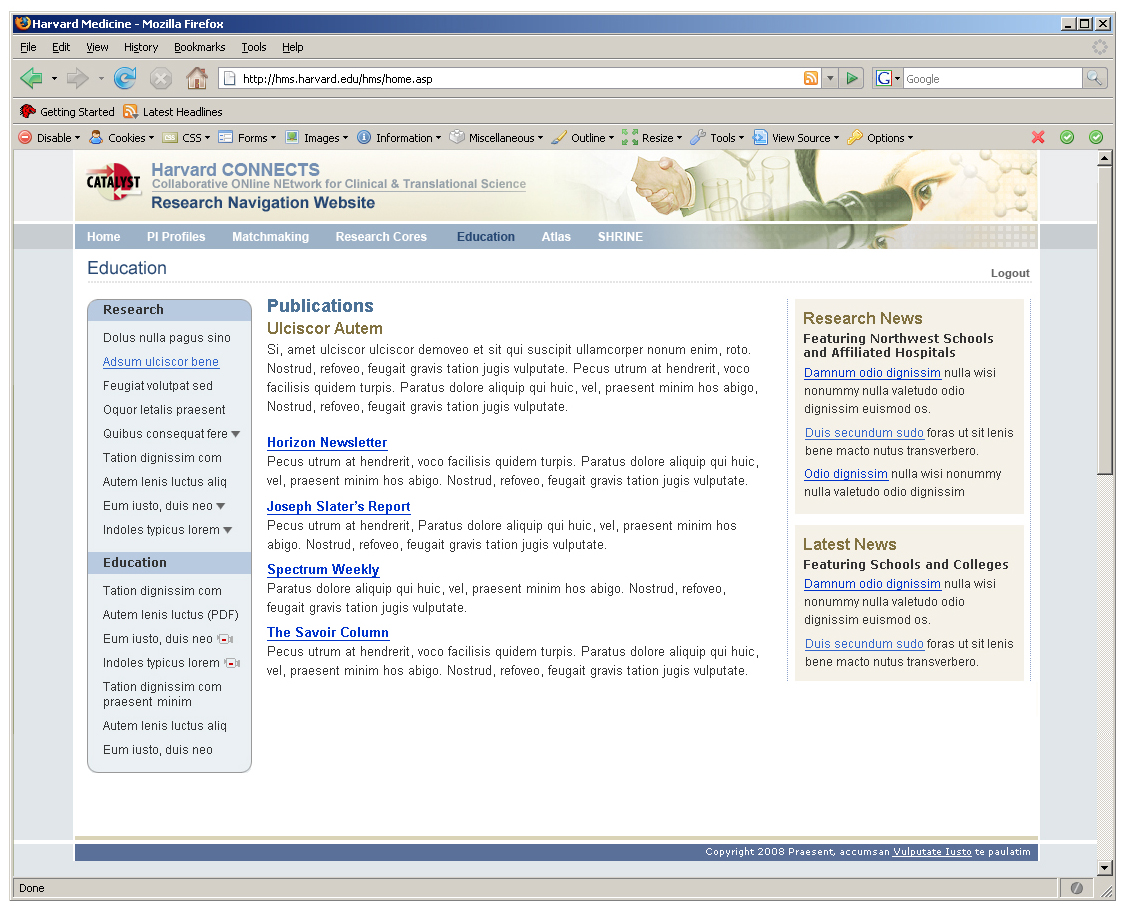Open the Images toolbar menu
Image resolution: width=1134 pixels, height=909 pixels.
(317, 137)
